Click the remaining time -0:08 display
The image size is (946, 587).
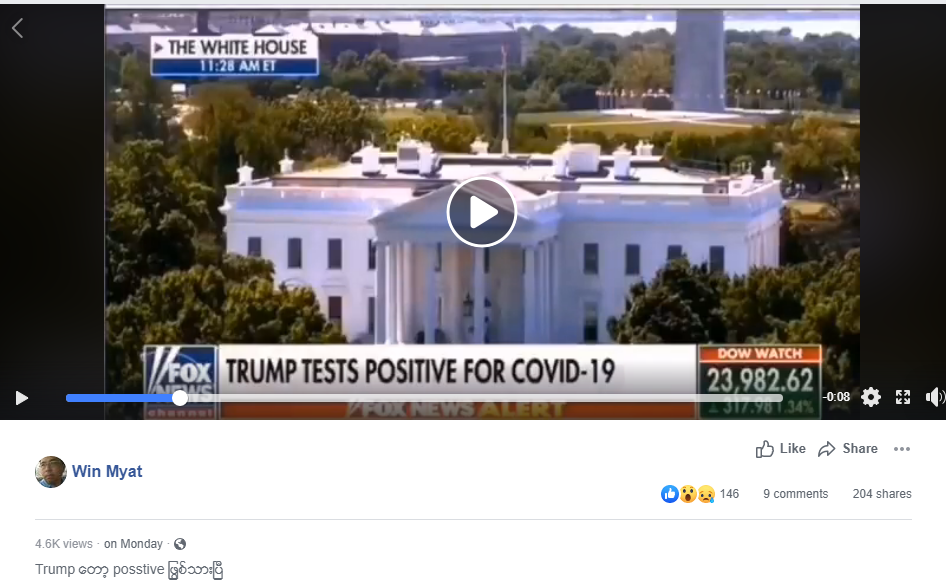pyautogui.click(x=837, y=397)
